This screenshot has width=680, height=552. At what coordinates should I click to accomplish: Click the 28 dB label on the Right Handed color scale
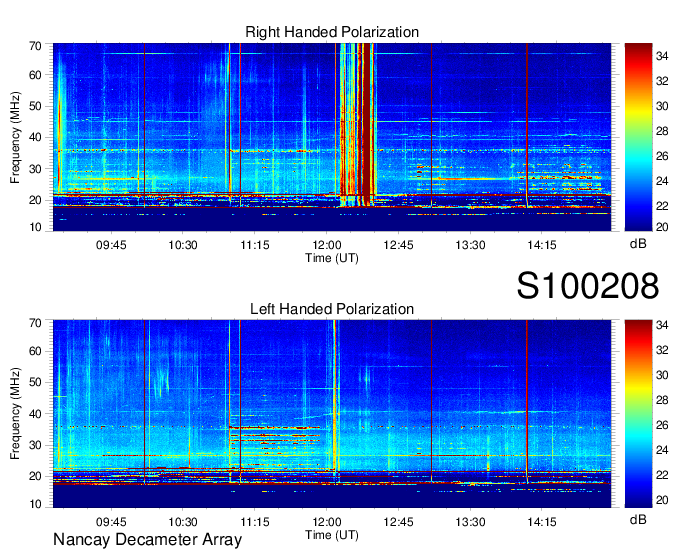click(662, 131)
